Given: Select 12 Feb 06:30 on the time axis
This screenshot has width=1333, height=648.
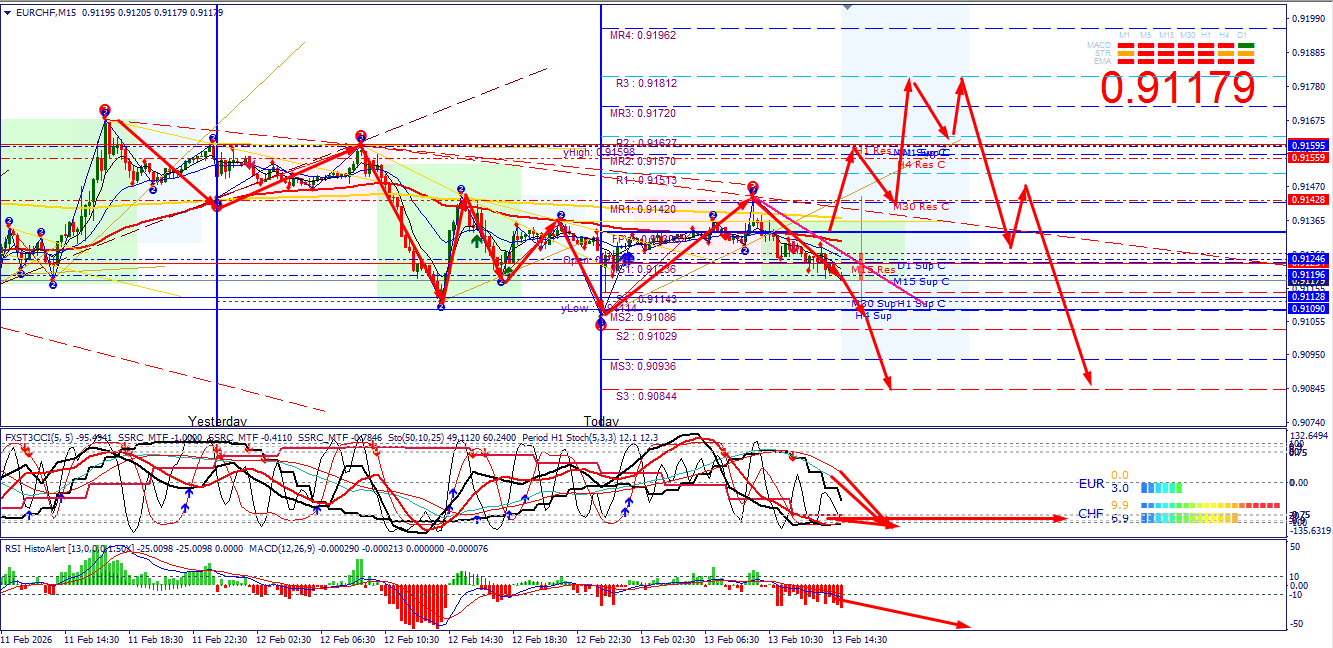Looking at the screenshot, I should coord(347,639).
